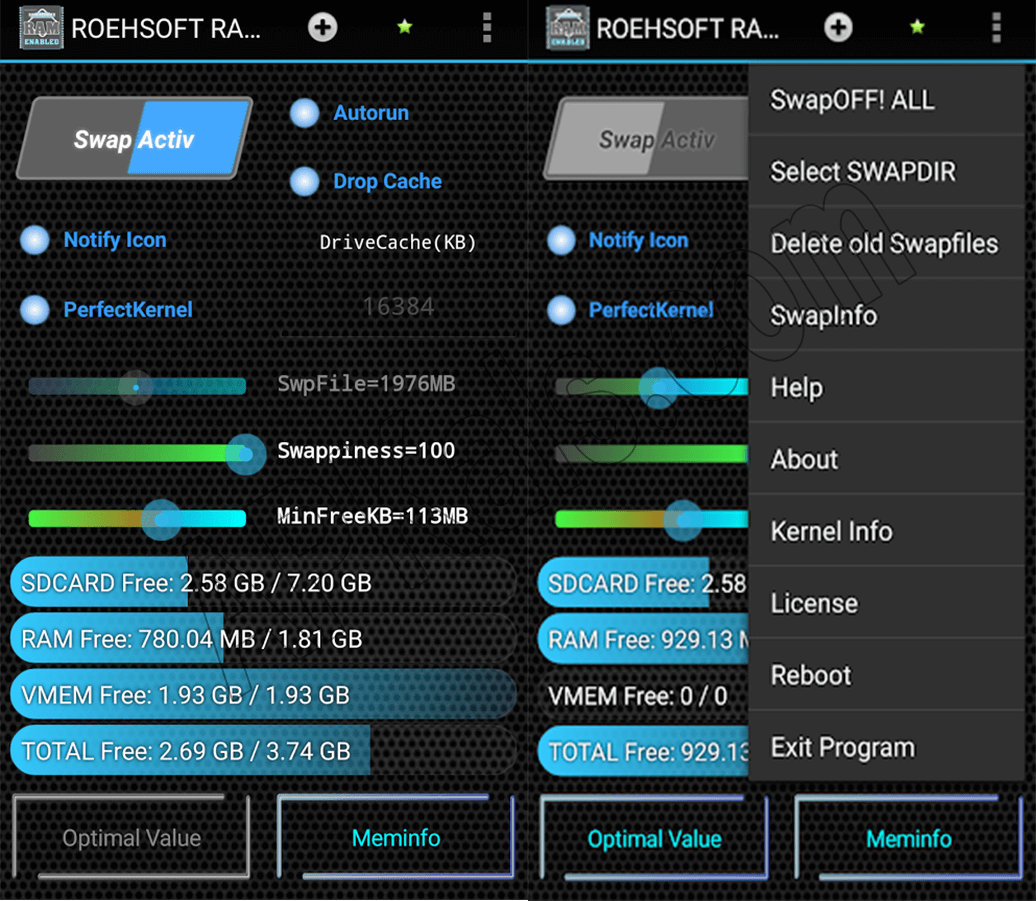Image resolution: width=1036 pixels, height=901 pixels.
Task: Tap the Meminfo button in right screen
Action: tap(908, 839)
